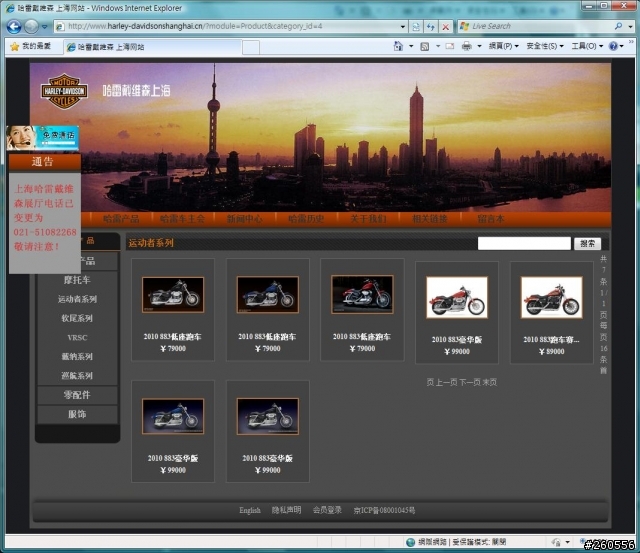Image resolution: width=640 pixels, height=553 pixels.
Task: Open the blue 883 低座跑车 thumbnail
Action: click(x=268, y=295)
